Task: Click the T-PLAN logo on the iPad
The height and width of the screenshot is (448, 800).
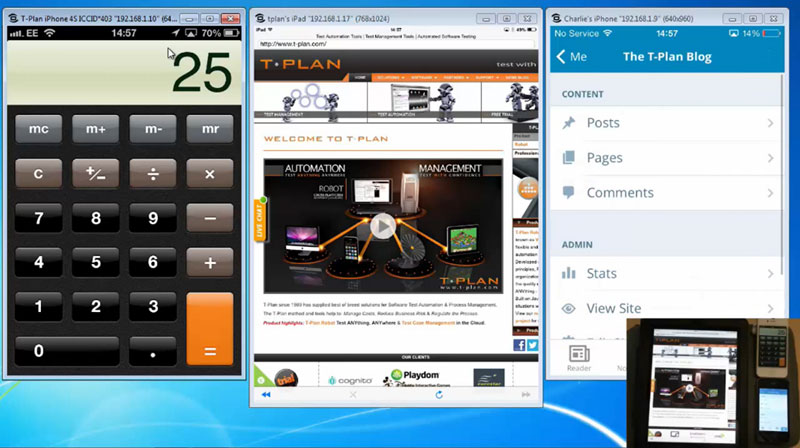Action: (300, 64)
